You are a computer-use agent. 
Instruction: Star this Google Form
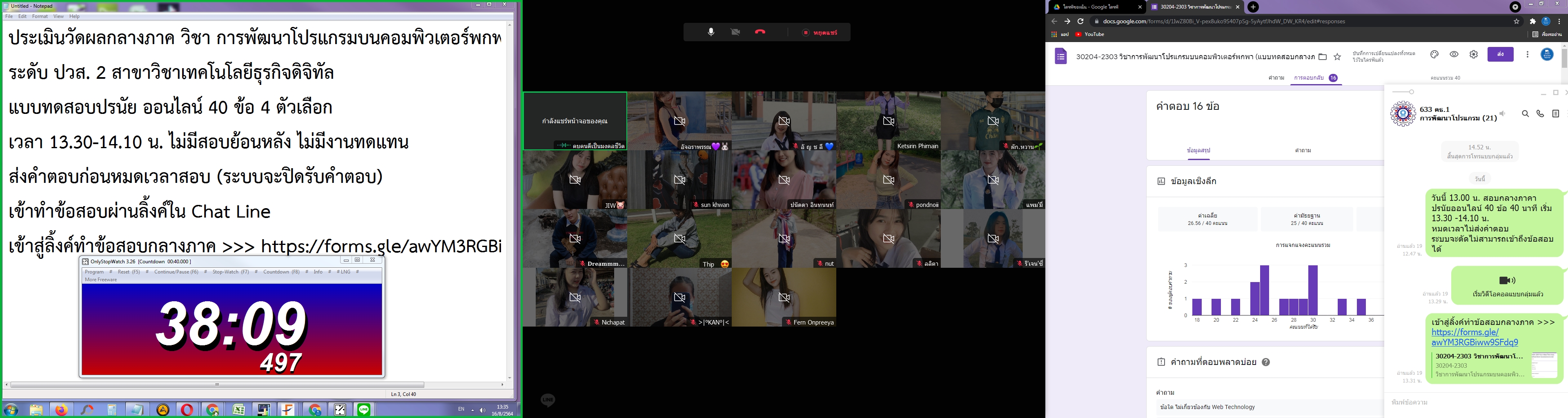pyautogui.click(x=1337, y=57)
